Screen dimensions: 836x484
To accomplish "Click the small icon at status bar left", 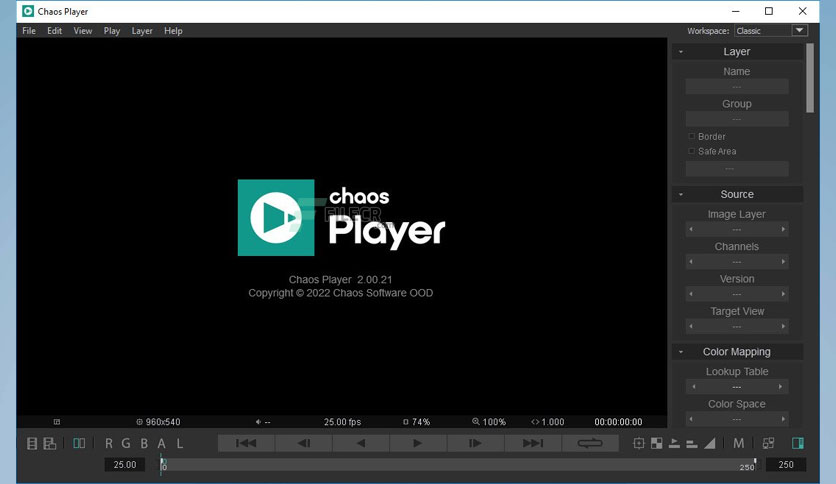I will 57,422.
